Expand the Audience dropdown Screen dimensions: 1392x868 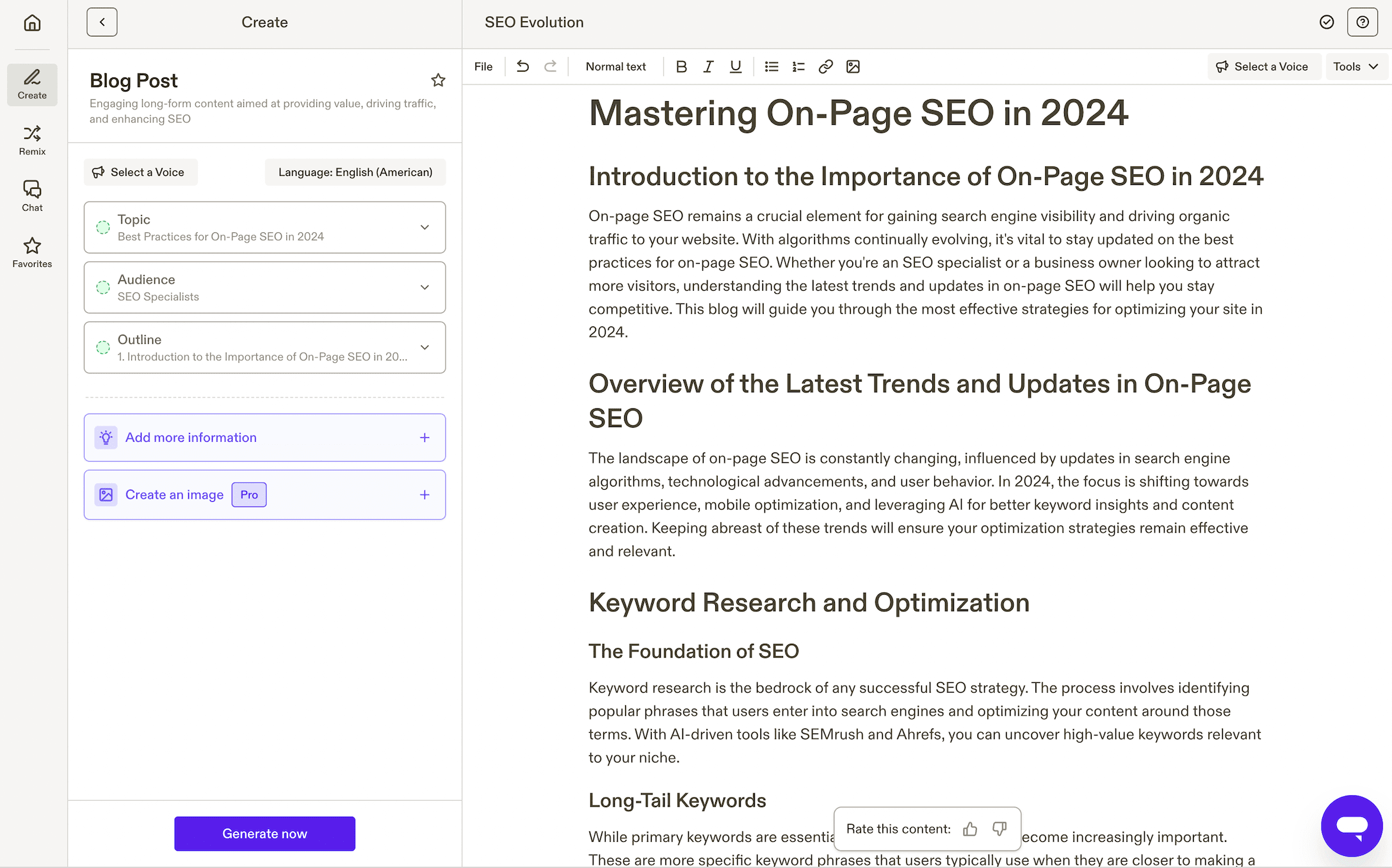point(424,287)
